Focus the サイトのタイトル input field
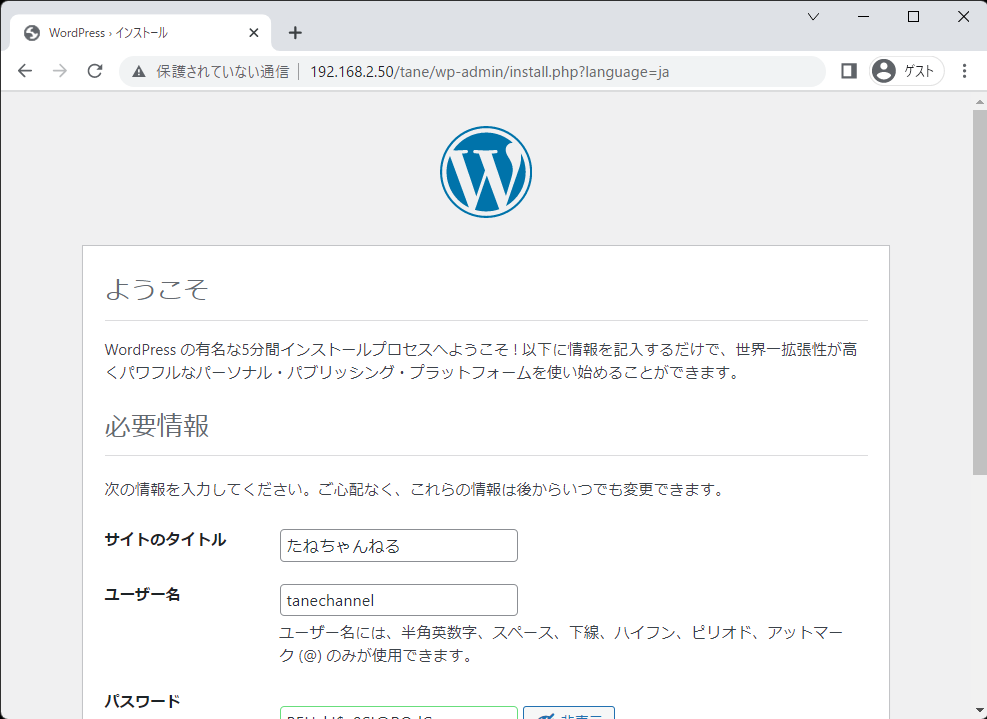The height and width of the screenshot is (719, 987). [x=398, y=545]
